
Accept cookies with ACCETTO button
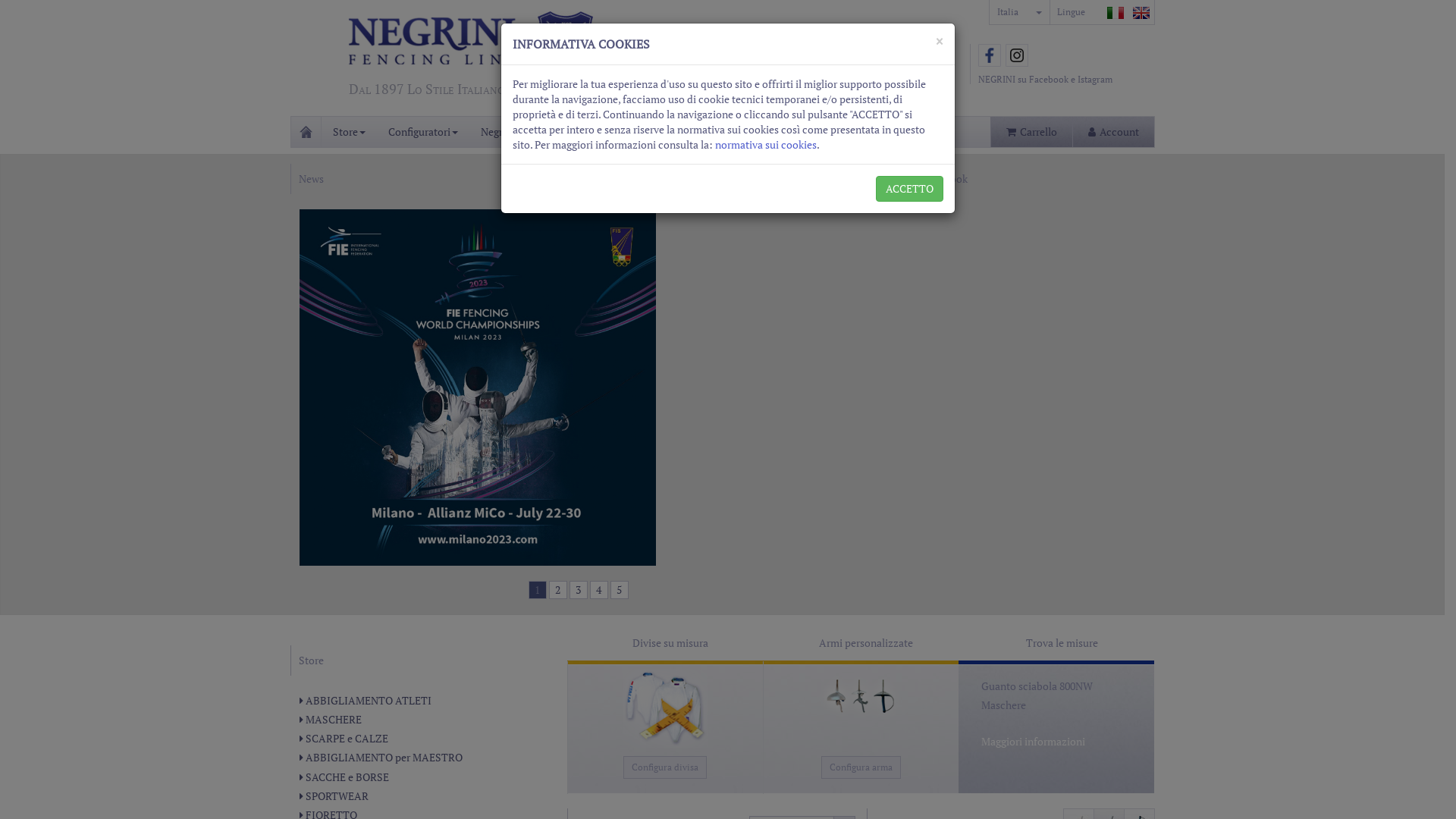pos(909,189)
